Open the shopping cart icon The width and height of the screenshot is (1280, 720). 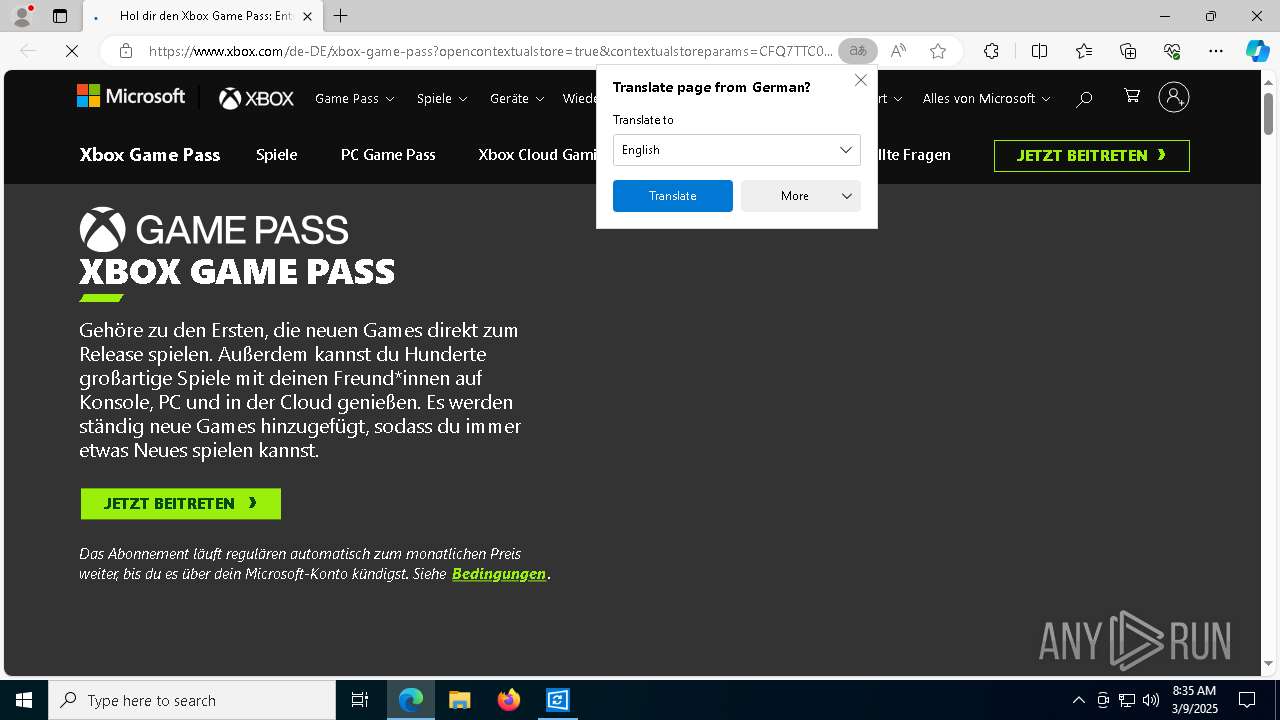coord(1132,96)
